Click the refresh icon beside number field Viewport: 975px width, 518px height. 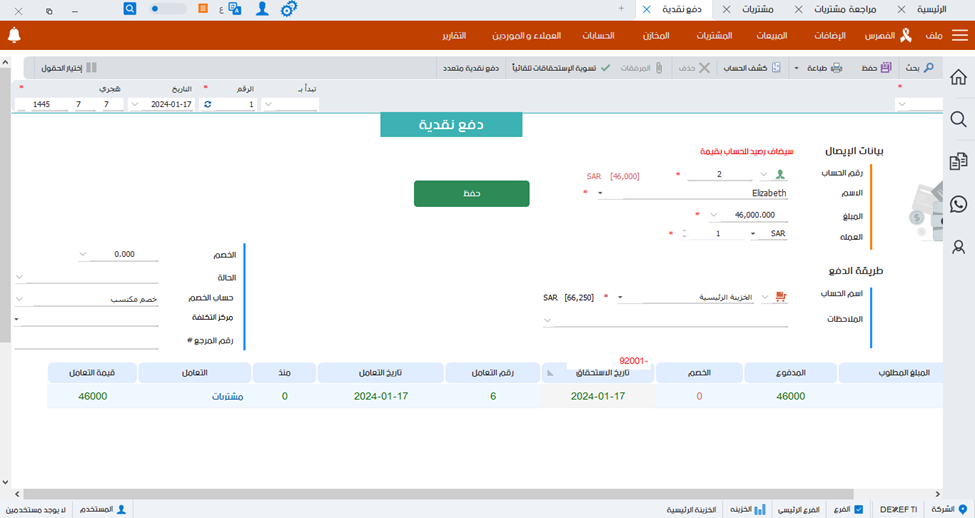(x=207, y=104)
